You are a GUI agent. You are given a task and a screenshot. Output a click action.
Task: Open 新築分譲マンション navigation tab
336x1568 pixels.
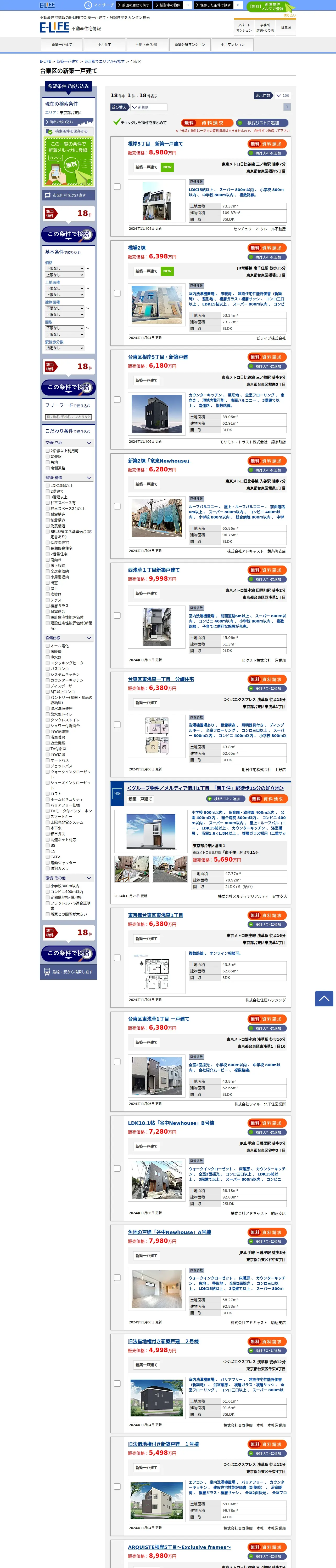pos(190,44)
